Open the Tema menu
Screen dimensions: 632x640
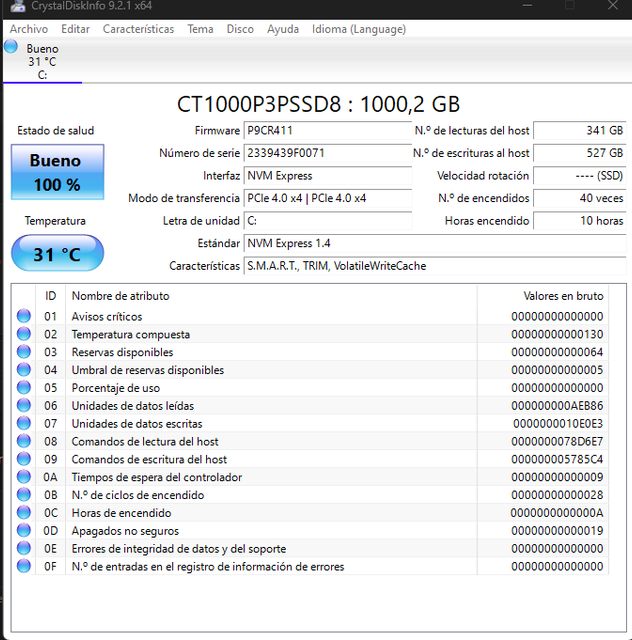coord(200,29)
